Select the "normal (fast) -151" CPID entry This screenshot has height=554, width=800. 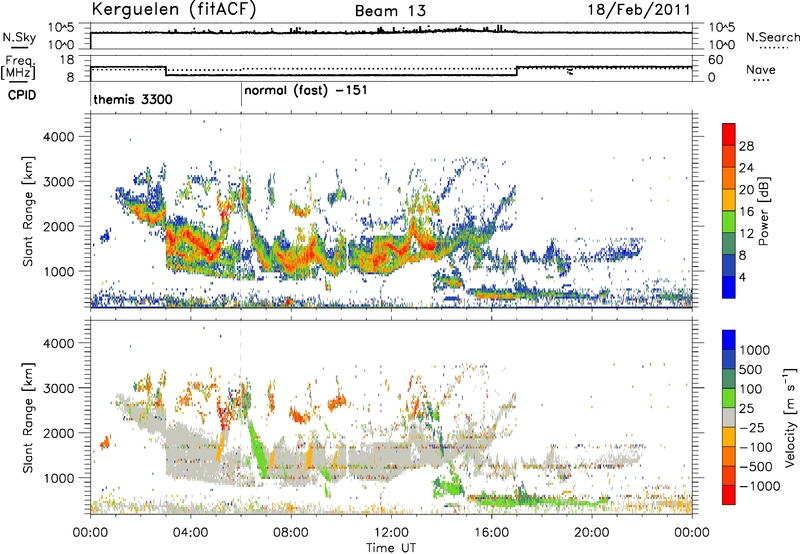point(306,91)
